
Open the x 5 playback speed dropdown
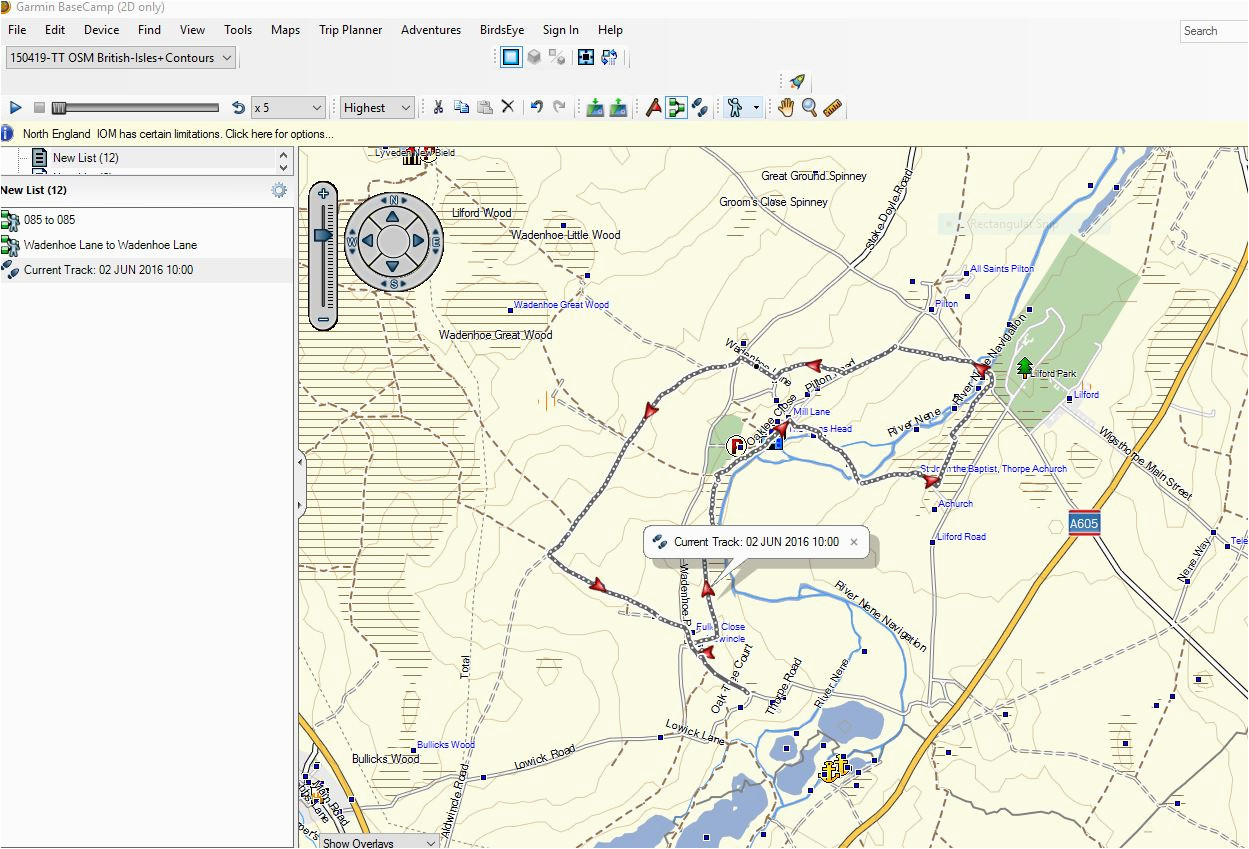[289, 107]
